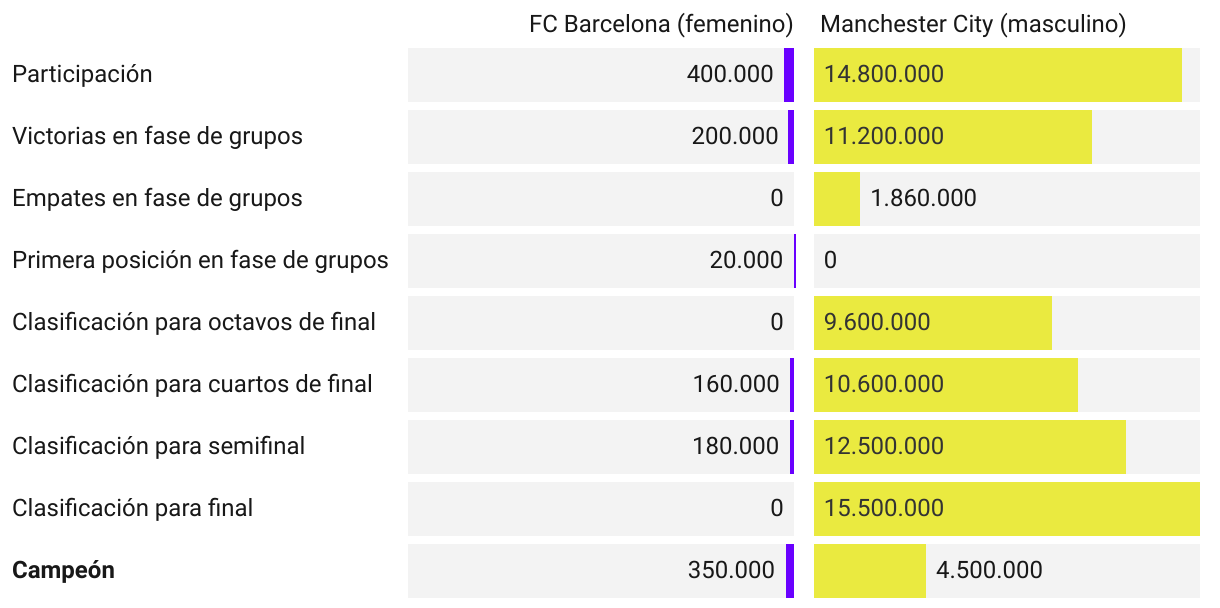Select Clasificación para cuartos de final label
This screenshot has width=1220, height=608.
point(192,384)
